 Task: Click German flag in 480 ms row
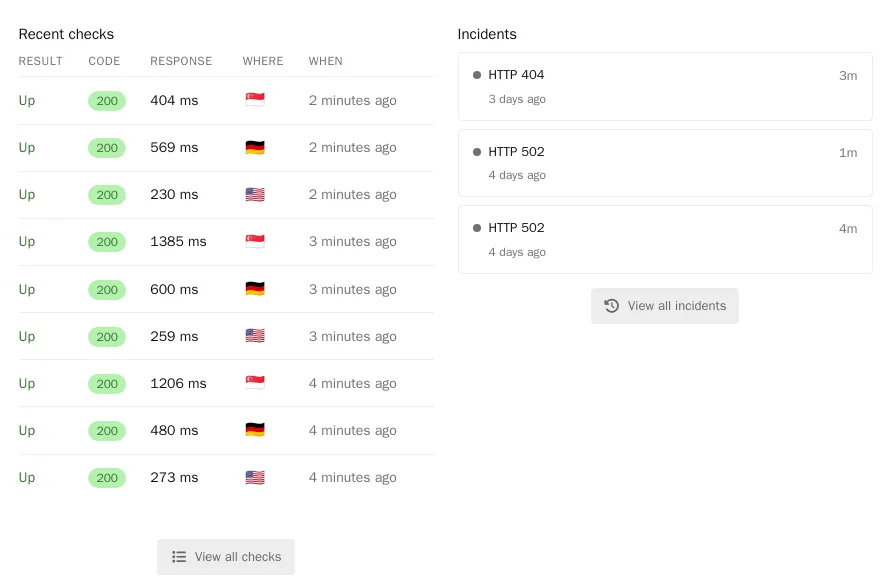tap(255, 430)
